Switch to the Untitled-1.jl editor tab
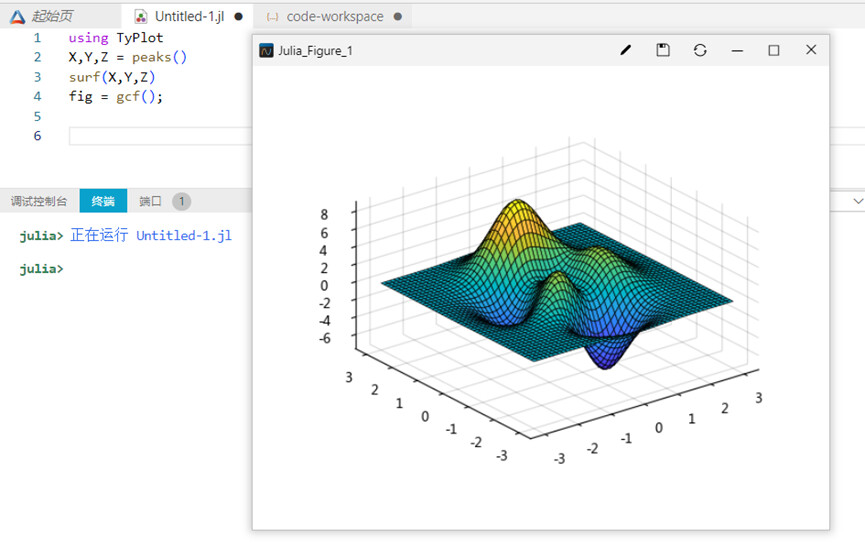 click(x=189, y=17)
